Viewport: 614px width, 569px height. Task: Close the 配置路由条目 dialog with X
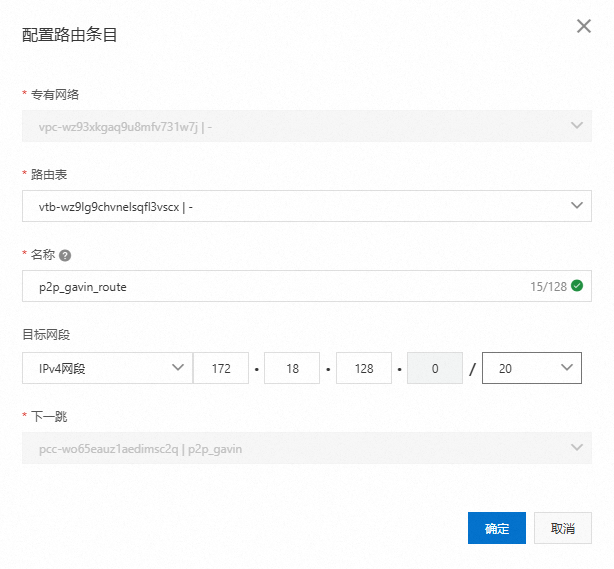[584, 26]
